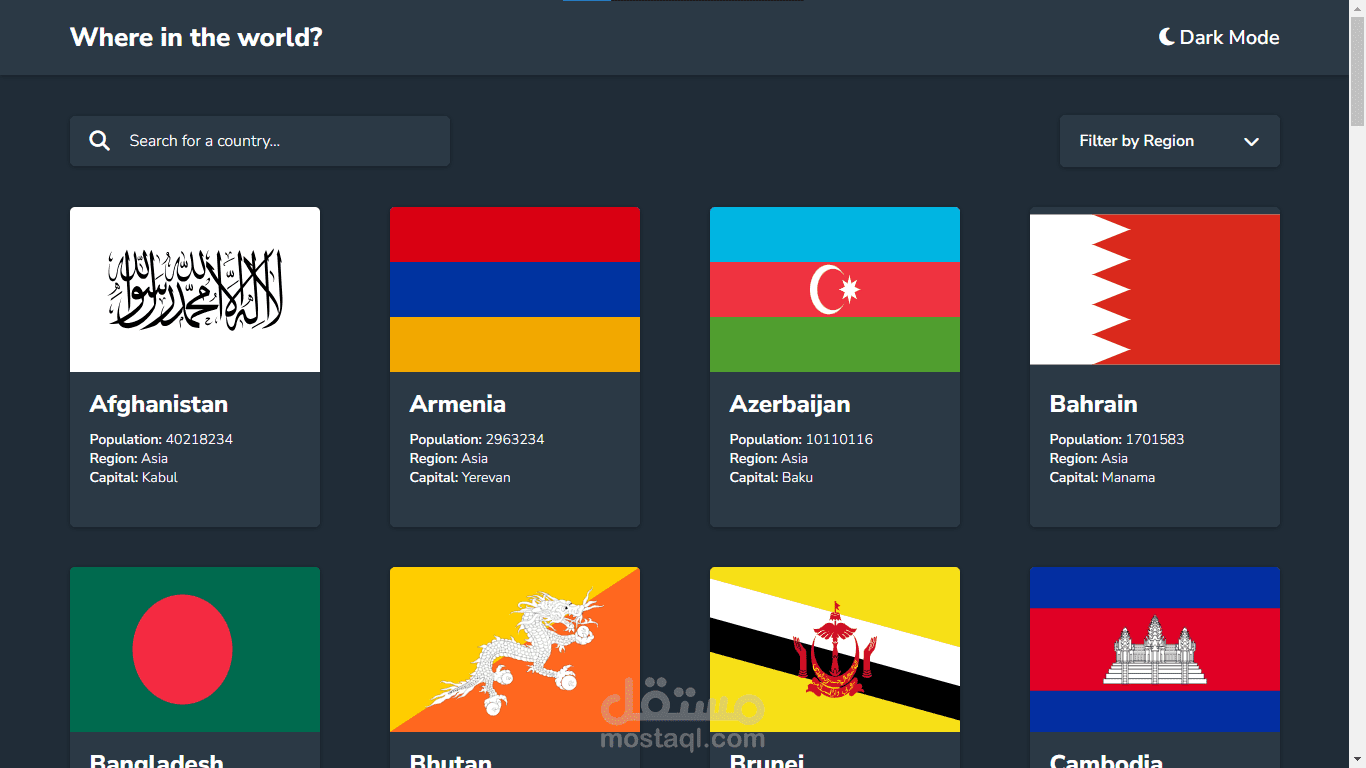Click Azerbaijan population 10110116
Viewport: 1366px width, 768px height.
pos(801,439)
